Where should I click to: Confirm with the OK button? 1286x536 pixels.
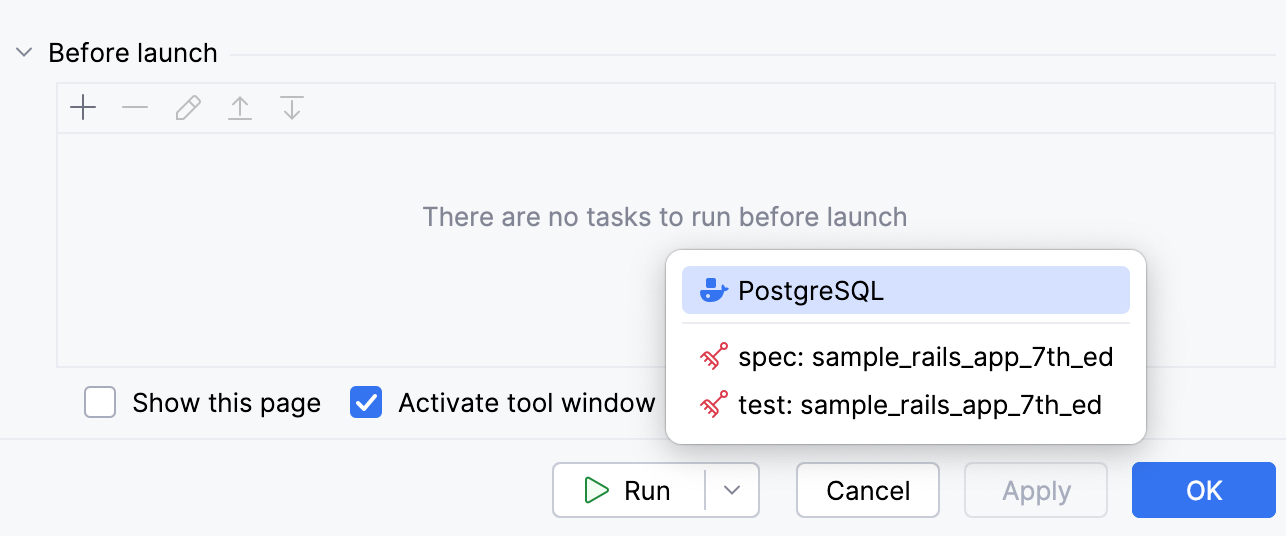point(1204,490)
